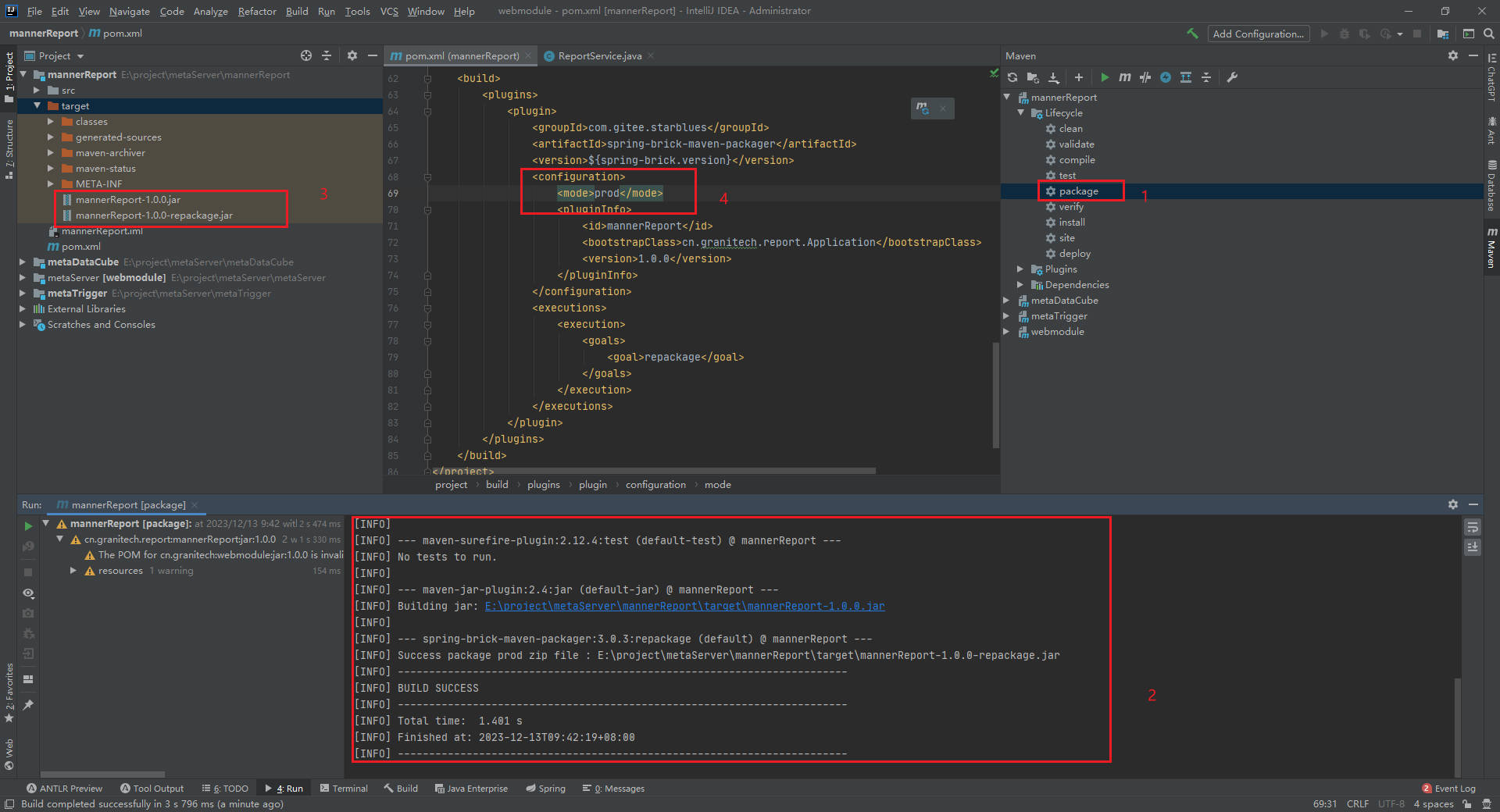This screenshot has height=812, width=1500.
Task: Switch to ReportService.java editor tab
Action: 600,55
